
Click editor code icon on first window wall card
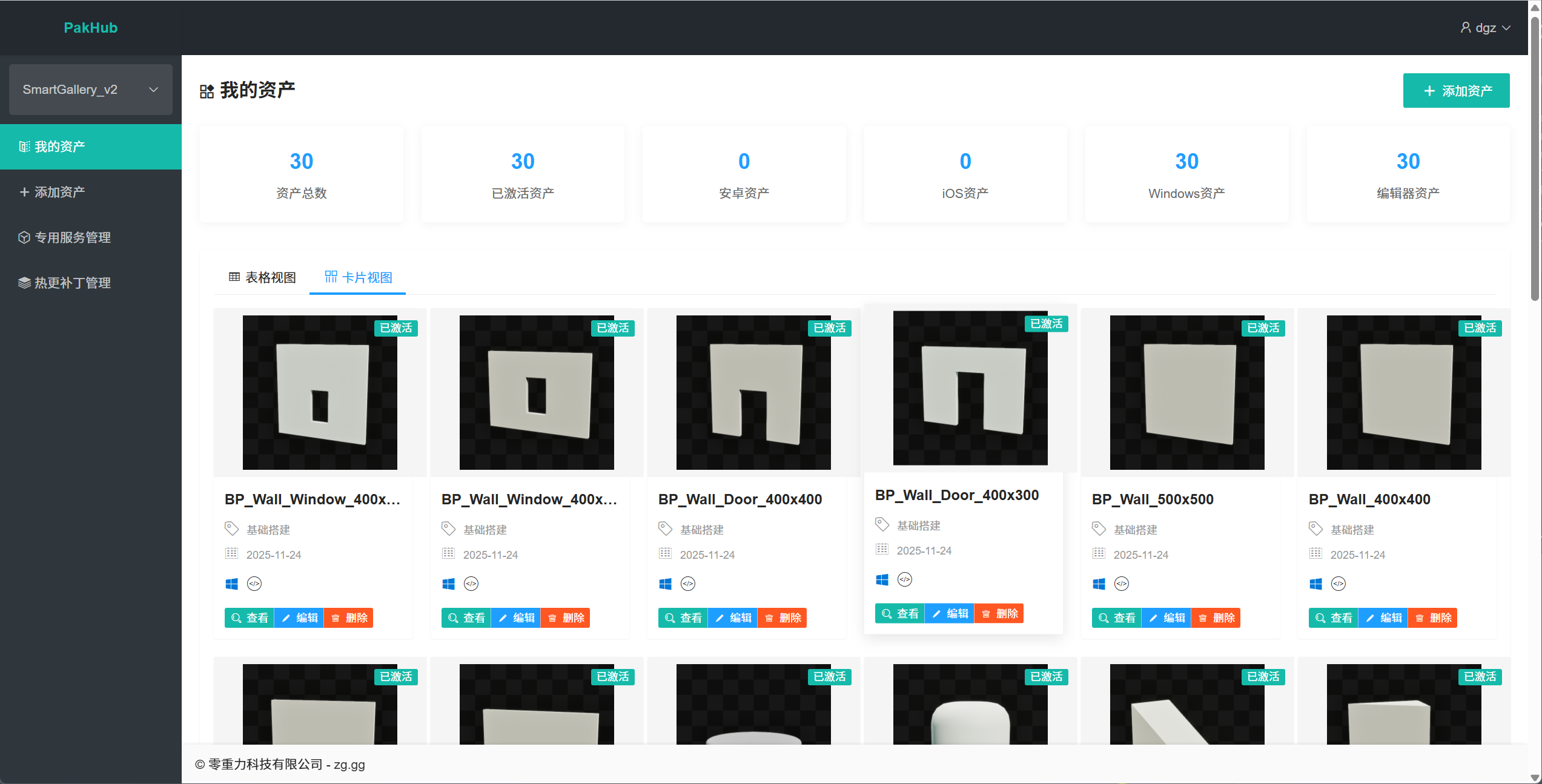tap(254, 584)
